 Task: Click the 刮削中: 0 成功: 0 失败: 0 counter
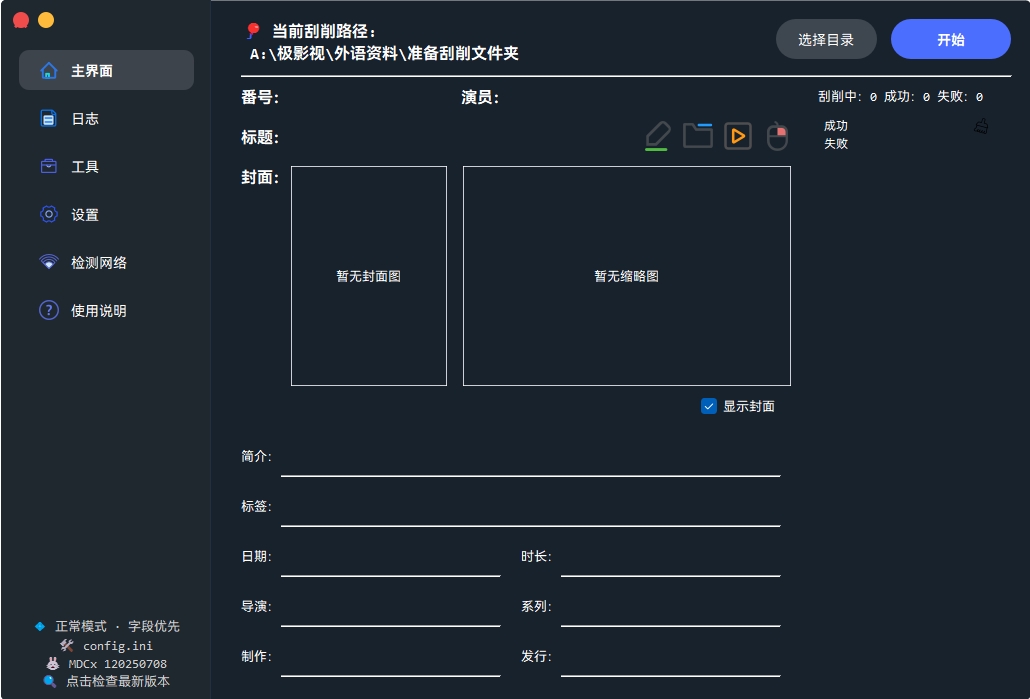901,97
